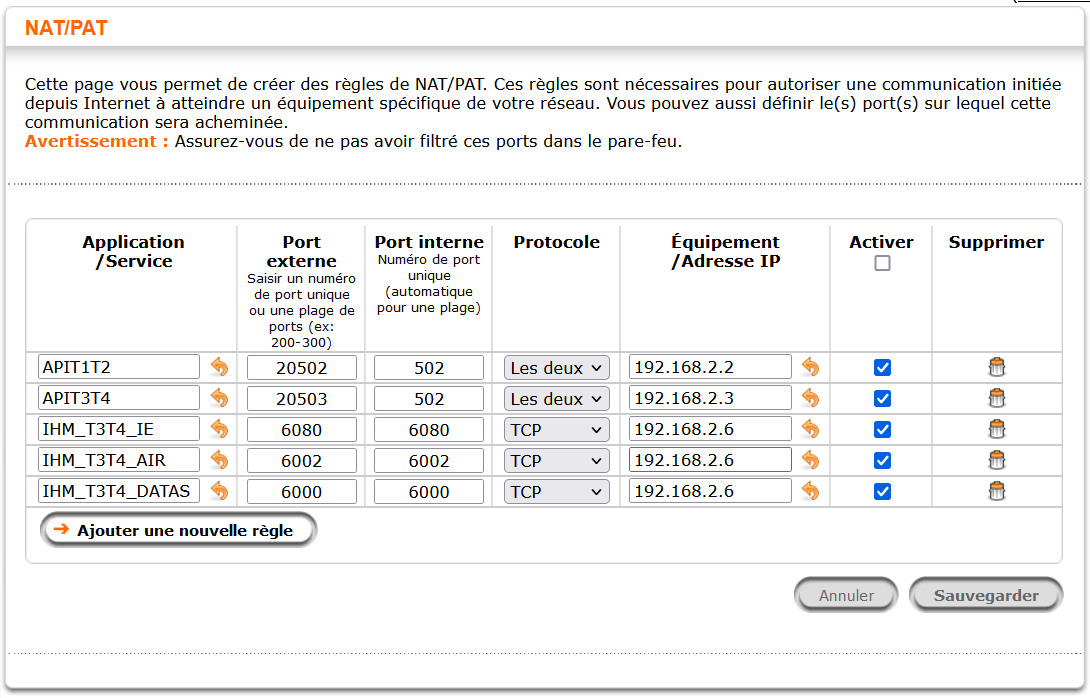Click the Sauvegarder button
Viewport: 1090px width, 698px height.
986,595
